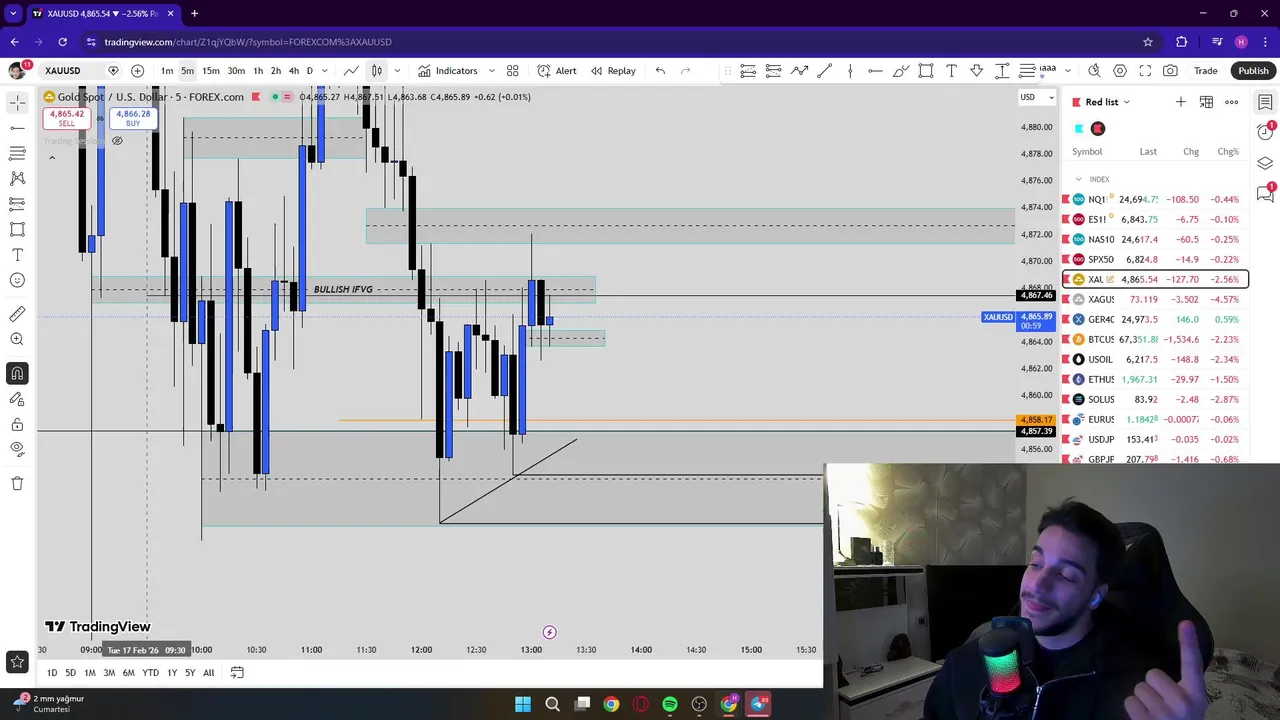This screenshot has width=1280, height=720.
Task: Select the red flag color filter
Action: 1098,129
